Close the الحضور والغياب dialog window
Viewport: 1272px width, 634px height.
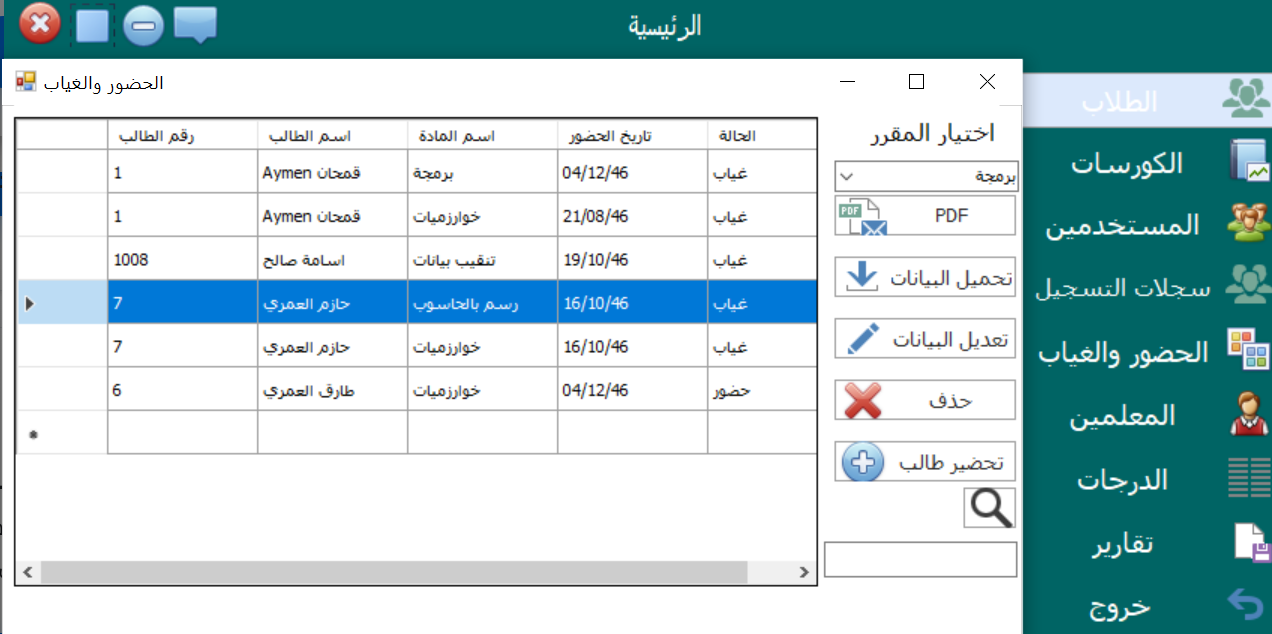[987, 82]
